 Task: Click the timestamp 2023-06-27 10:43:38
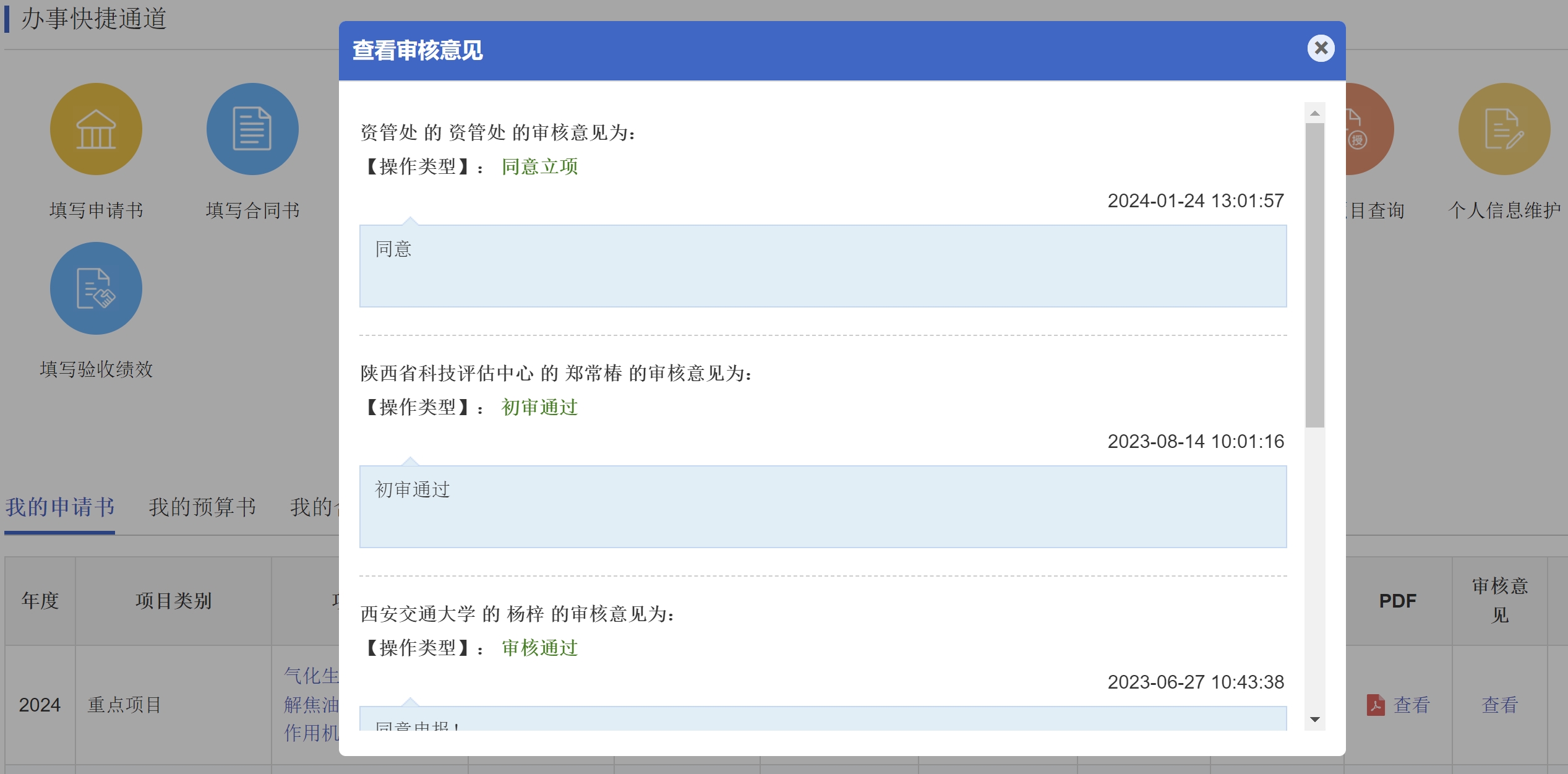click(1196, 682)
